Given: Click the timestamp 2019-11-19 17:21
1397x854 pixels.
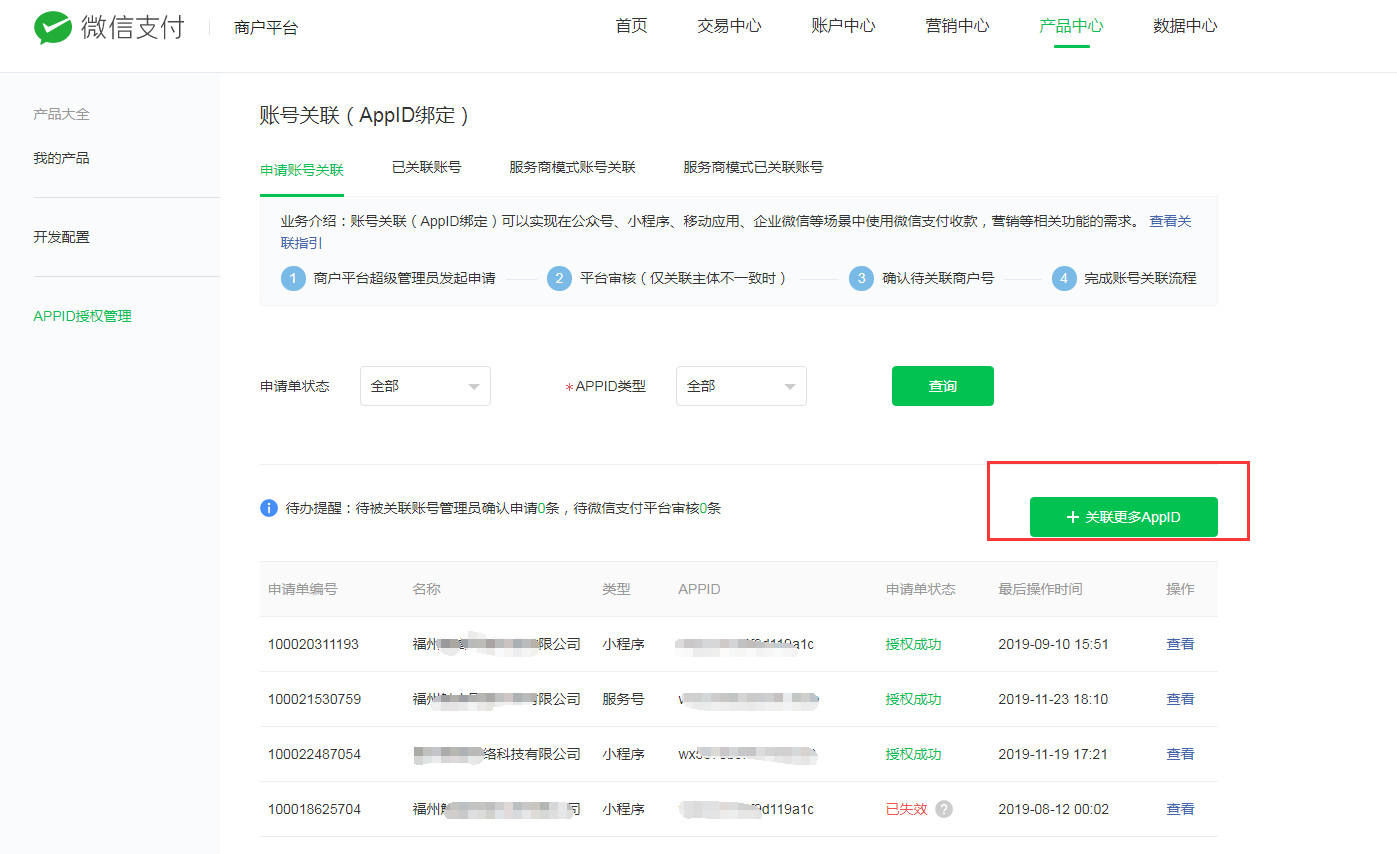Looking at the screenshot, I should tap(1053, 754).
